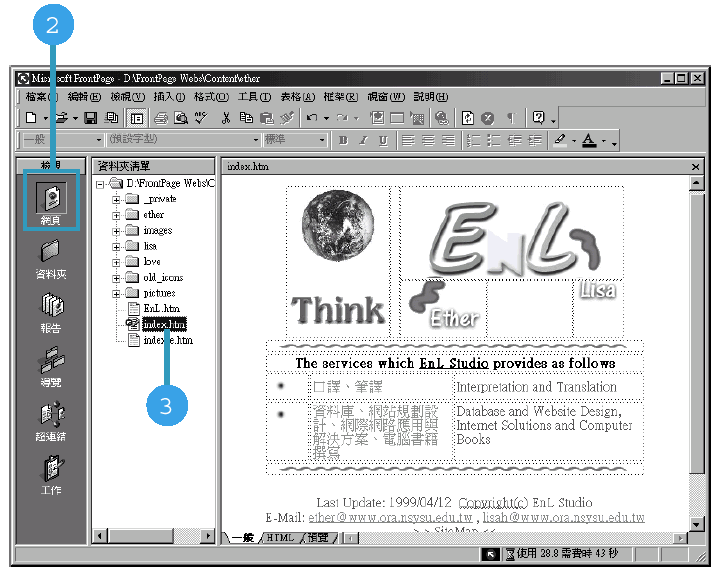
Task: Open the Undo history dropdown arrow
Action: [x=326, y=119]
